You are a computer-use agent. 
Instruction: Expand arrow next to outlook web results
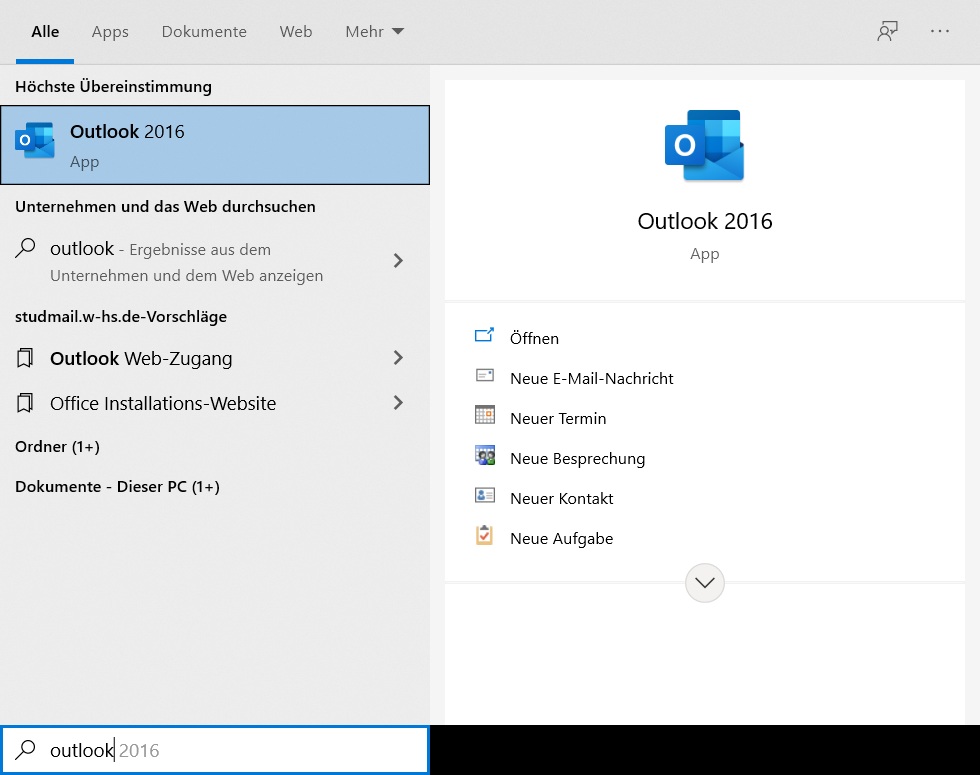pyautogui.click(x=398, y=261)
